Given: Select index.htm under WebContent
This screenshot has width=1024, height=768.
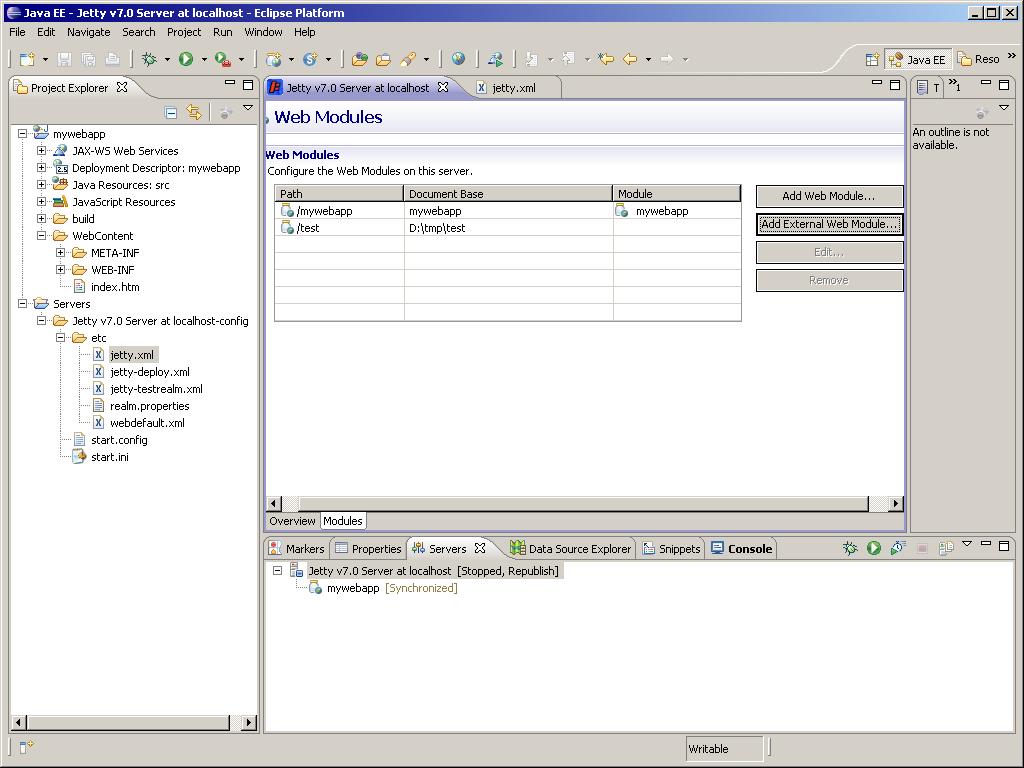Looking at the screenshot, I should click(x=115, y=287).
